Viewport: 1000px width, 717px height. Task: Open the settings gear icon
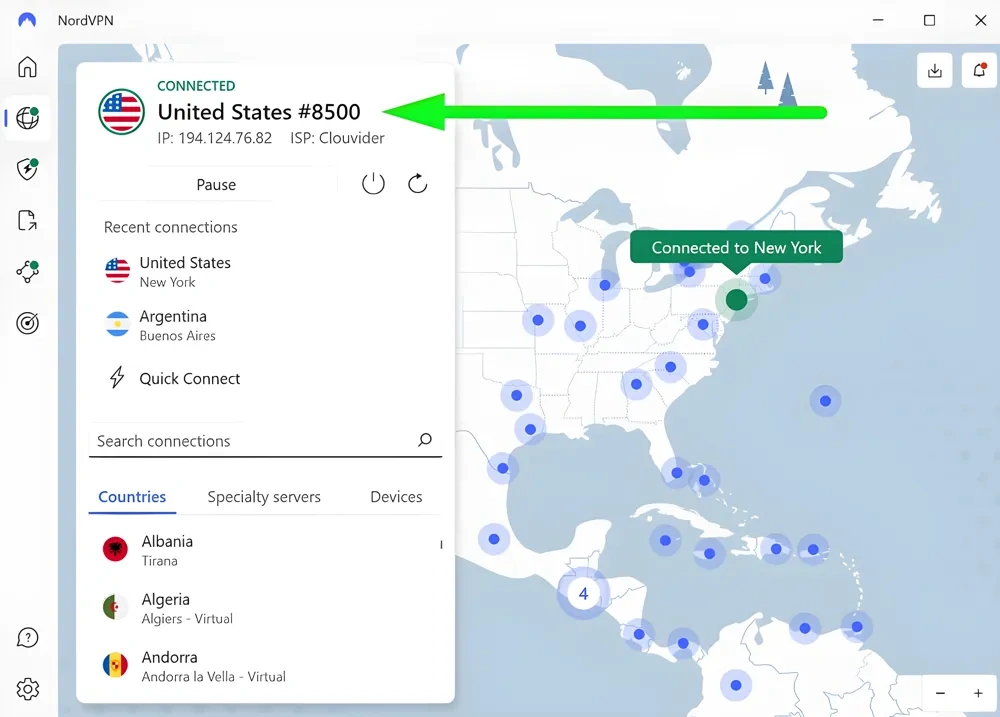(x=27, y=689)
